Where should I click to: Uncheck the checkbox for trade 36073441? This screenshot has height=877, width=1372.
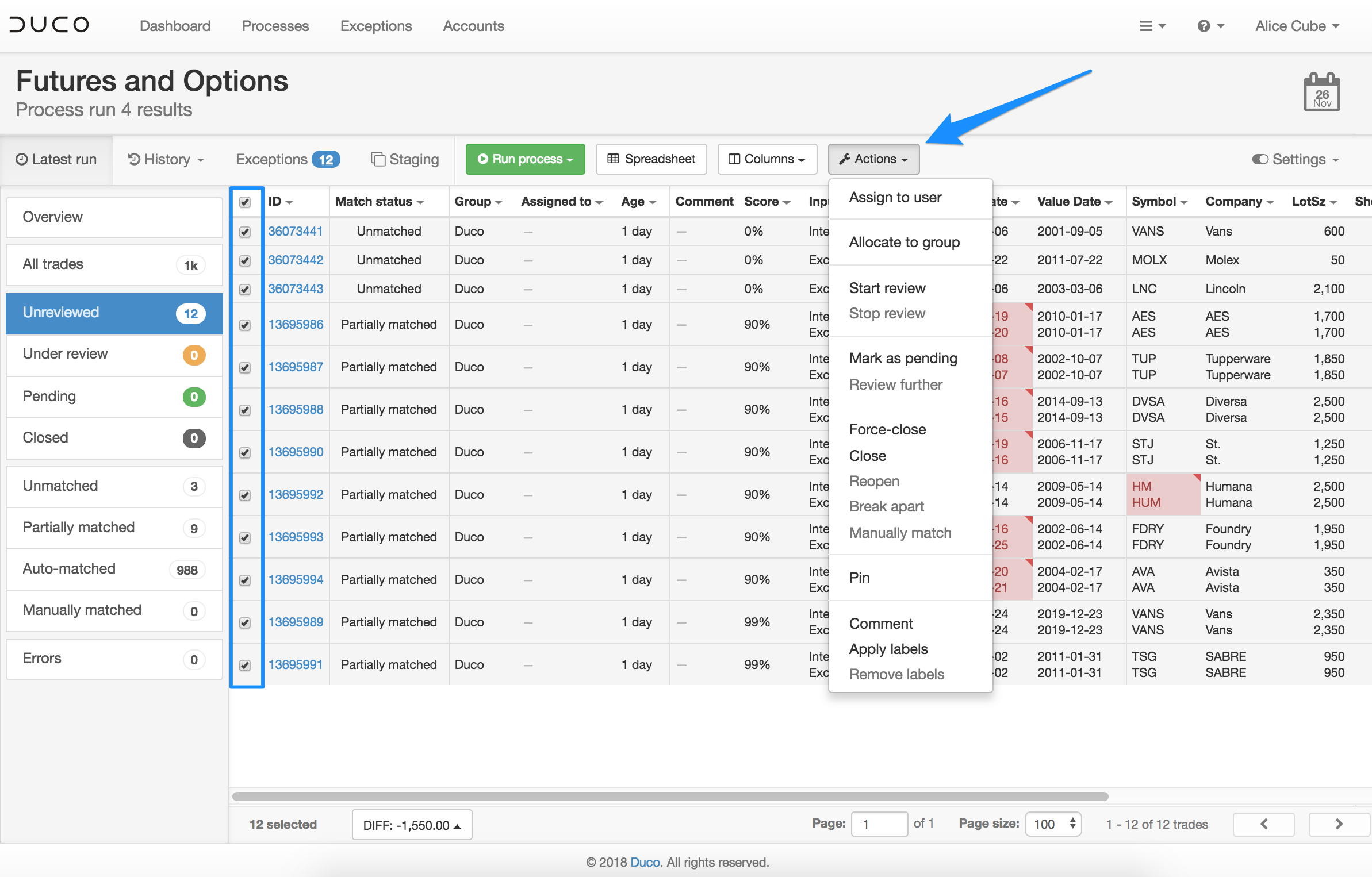click(245, 232)
